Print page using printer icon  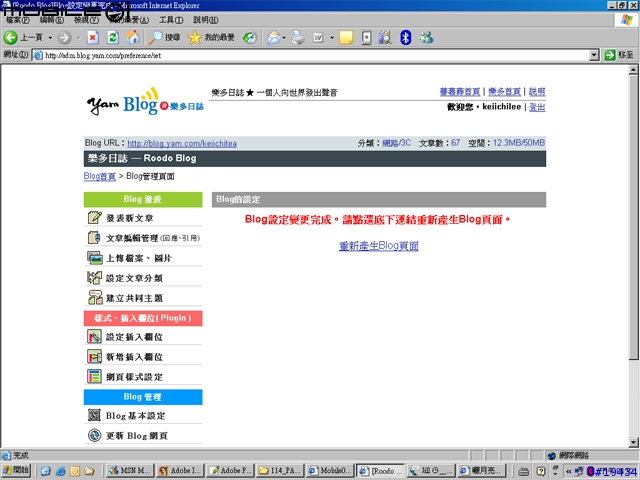click(298, 38)
